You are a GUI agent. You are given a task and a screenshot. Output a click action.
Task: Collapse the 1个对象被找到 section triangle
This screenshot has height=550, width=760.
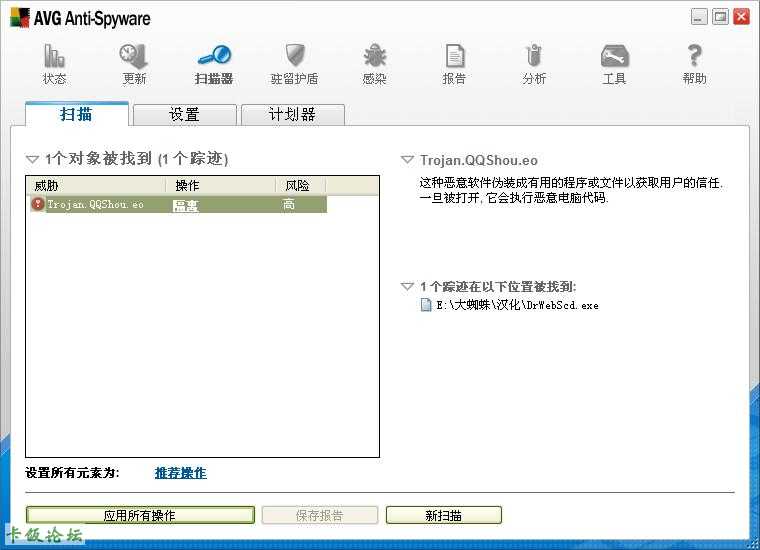[33, 159]
